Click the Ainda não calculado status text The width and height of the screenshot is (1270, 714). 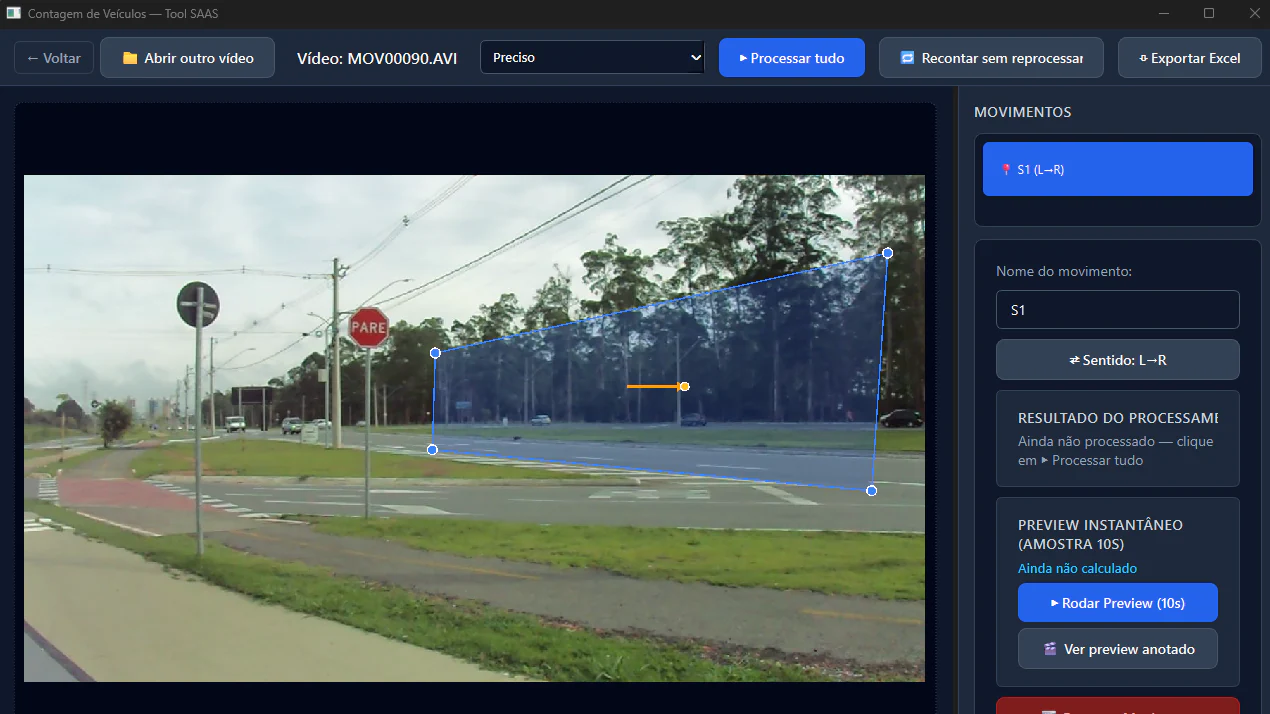click(x=1077, y=568)
